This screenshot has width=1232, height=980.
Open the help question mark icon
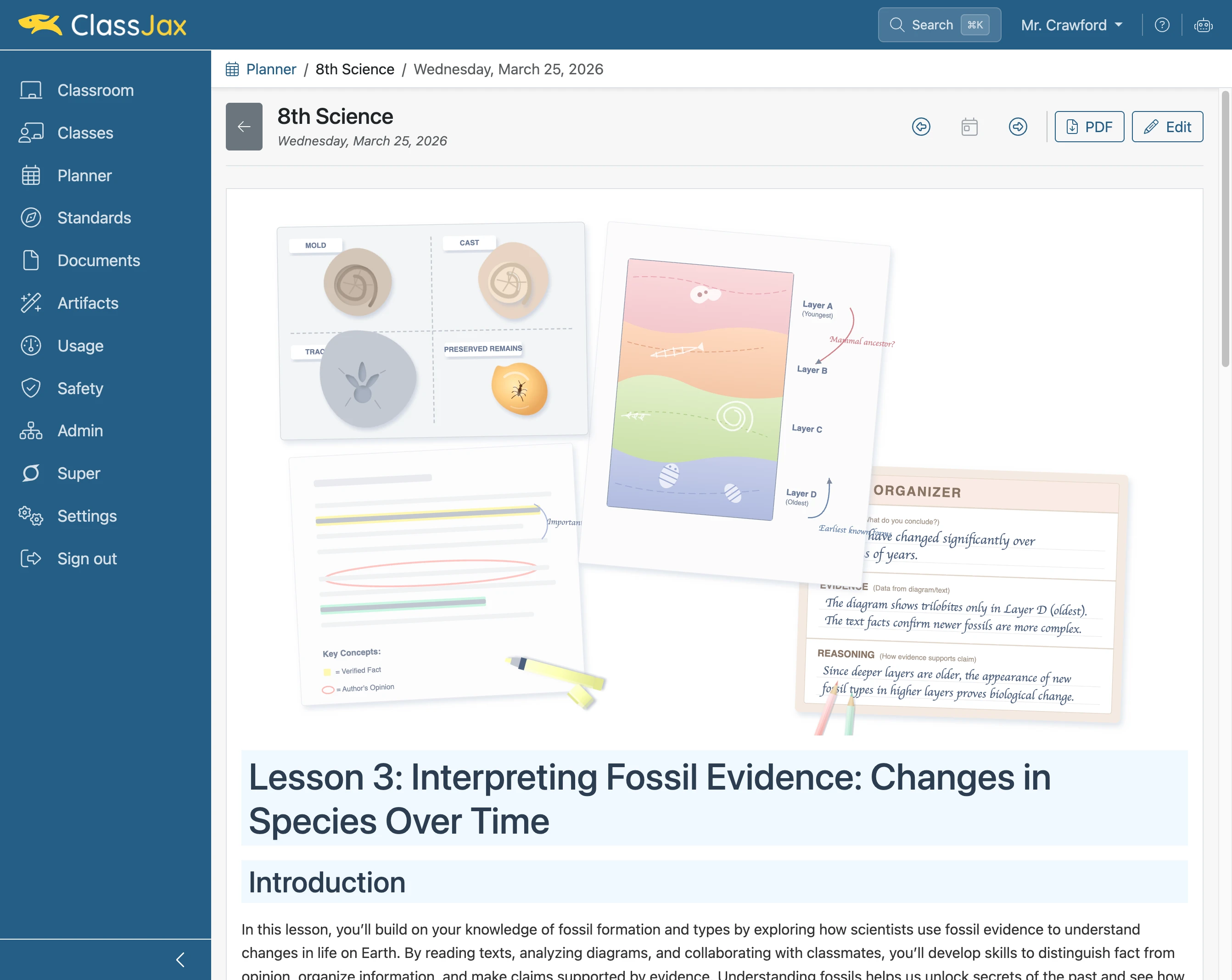pos(1162,25)
